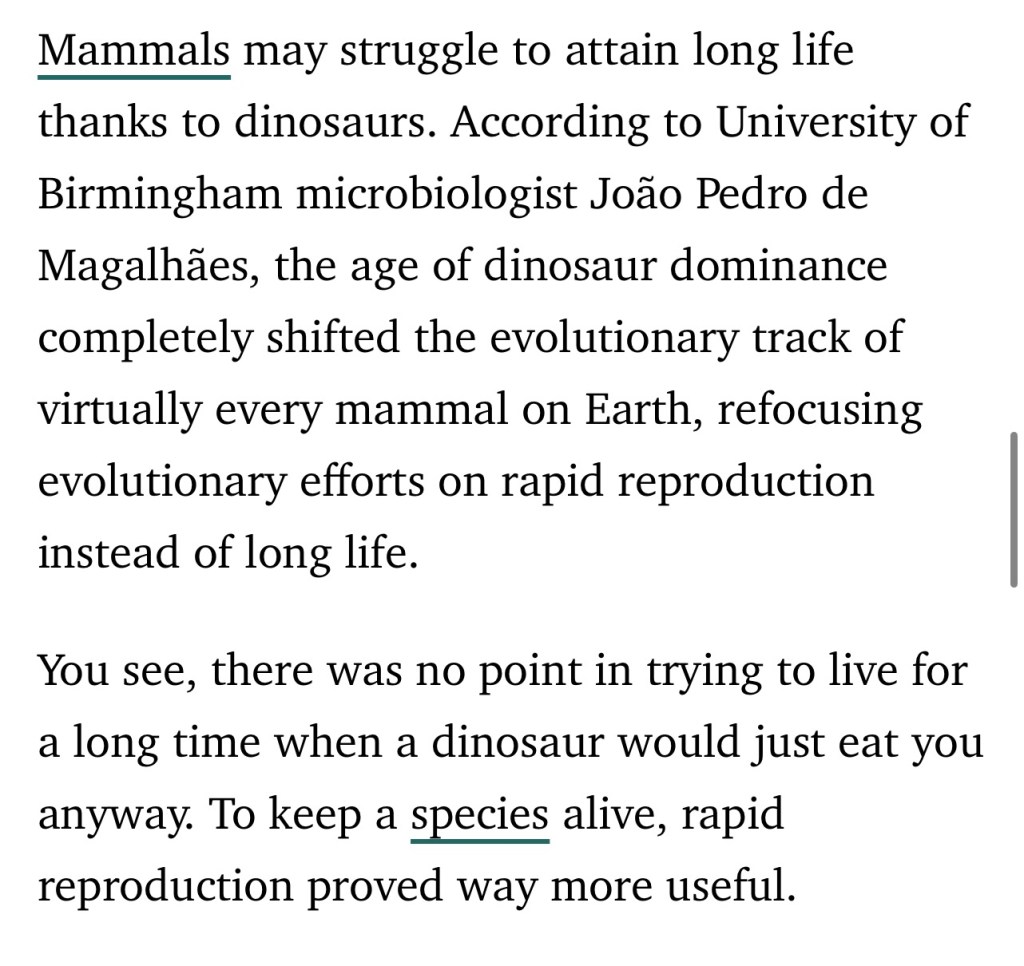The image size is (1024, 966).
Task: Click the word instead in the first paragraph
Action: click(107, 553)
